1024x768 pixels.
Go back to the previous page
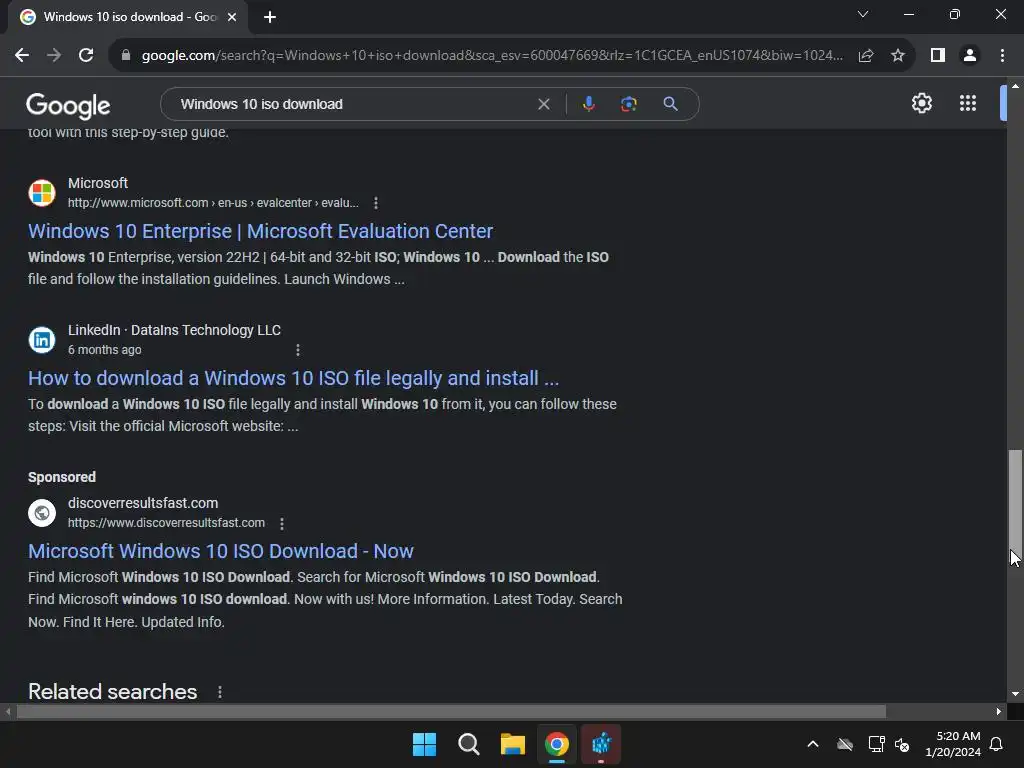pyautogui.click(x=22, y=56)
